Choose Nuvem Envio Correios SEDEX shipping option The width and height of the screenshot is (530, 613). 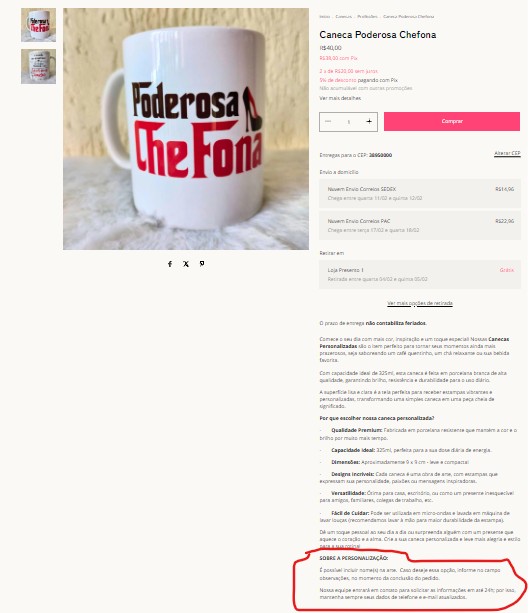[x=420, y=194]
